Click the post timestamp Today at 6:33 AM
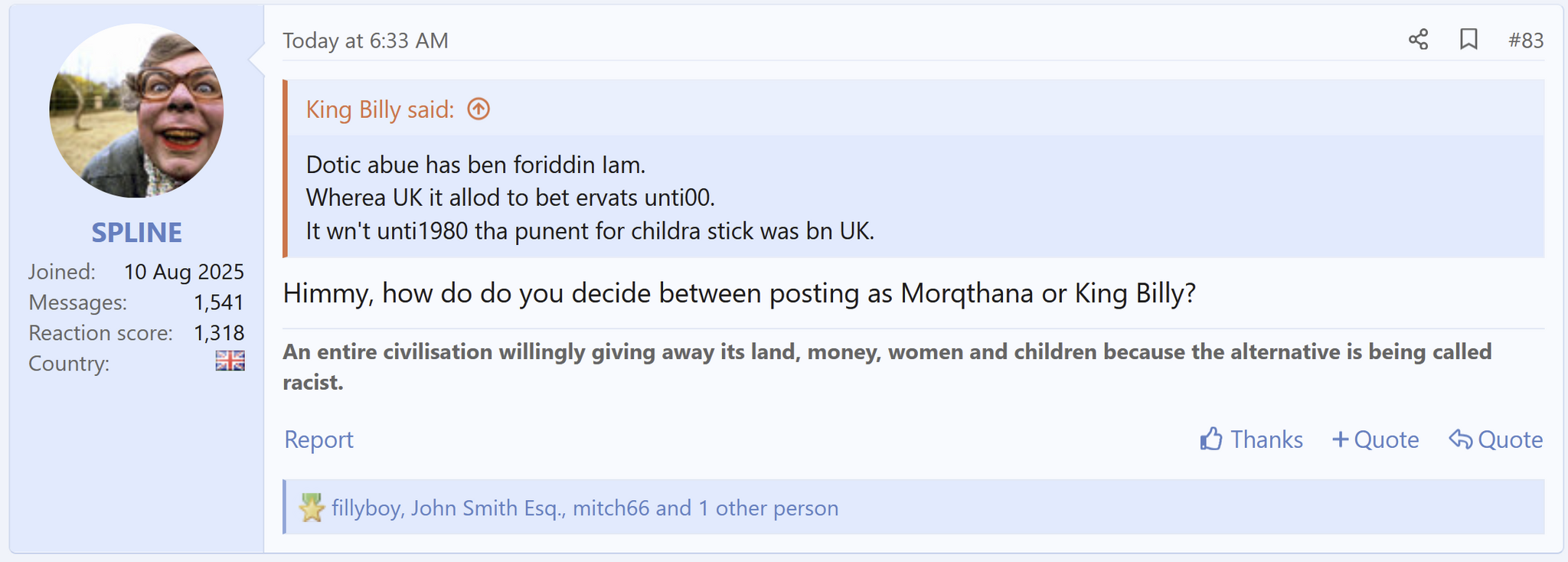This screenshot has height=562, width=1568. (x=365, y=41)
